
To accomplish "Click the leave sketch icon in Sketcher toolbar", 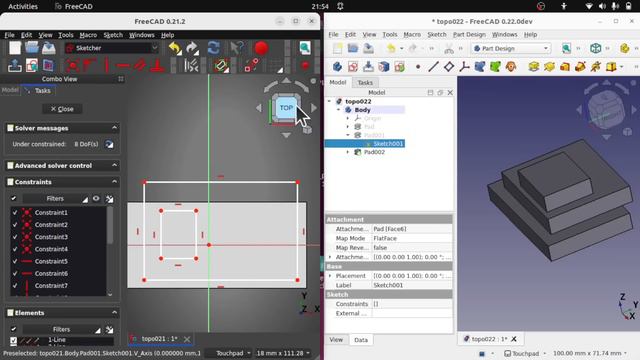I will click(15, 65).
